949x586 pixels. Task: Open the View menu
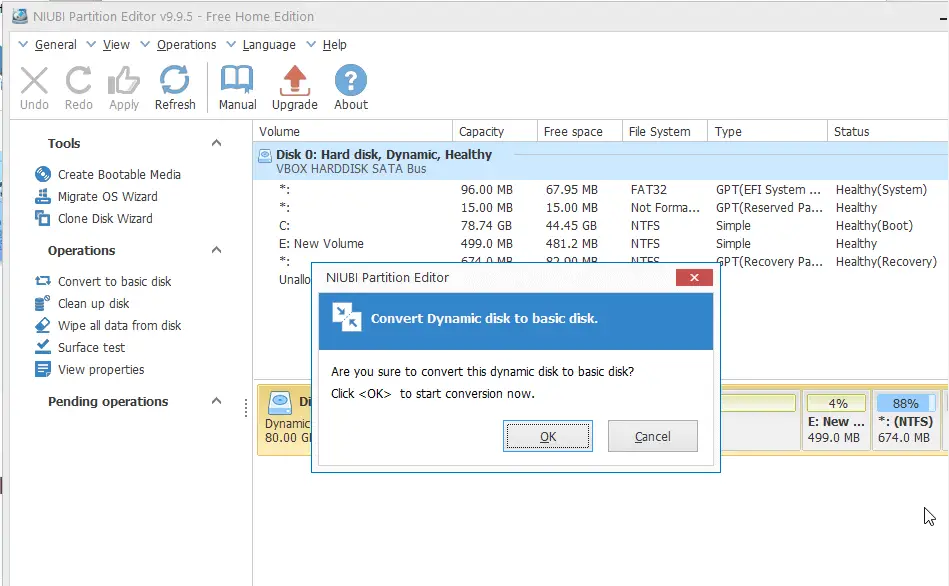click(x=116, y=45)
